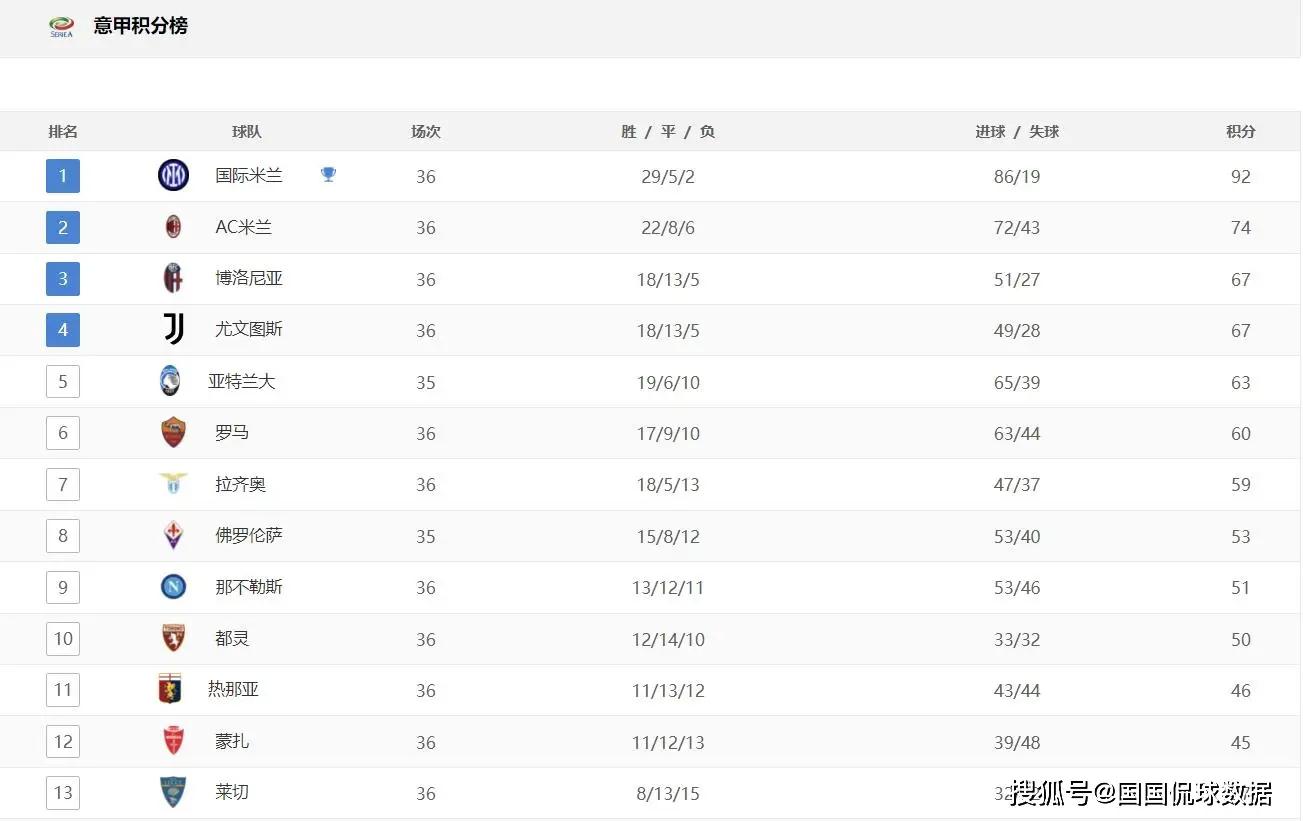Click rank badge 9
1303x821 pixels.
point(63,587)
